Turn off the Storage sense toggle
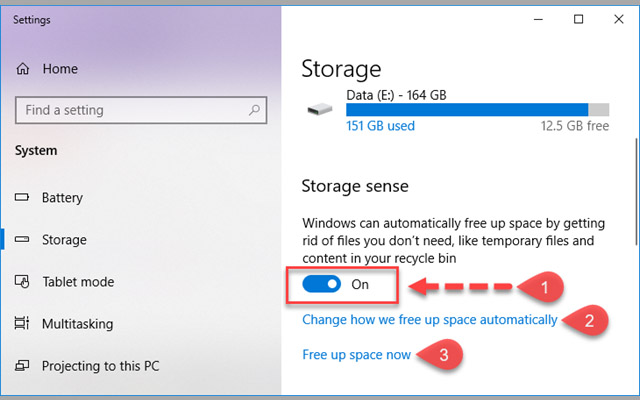The height and width of the screenshot is (400, 640). pos(322,284)
